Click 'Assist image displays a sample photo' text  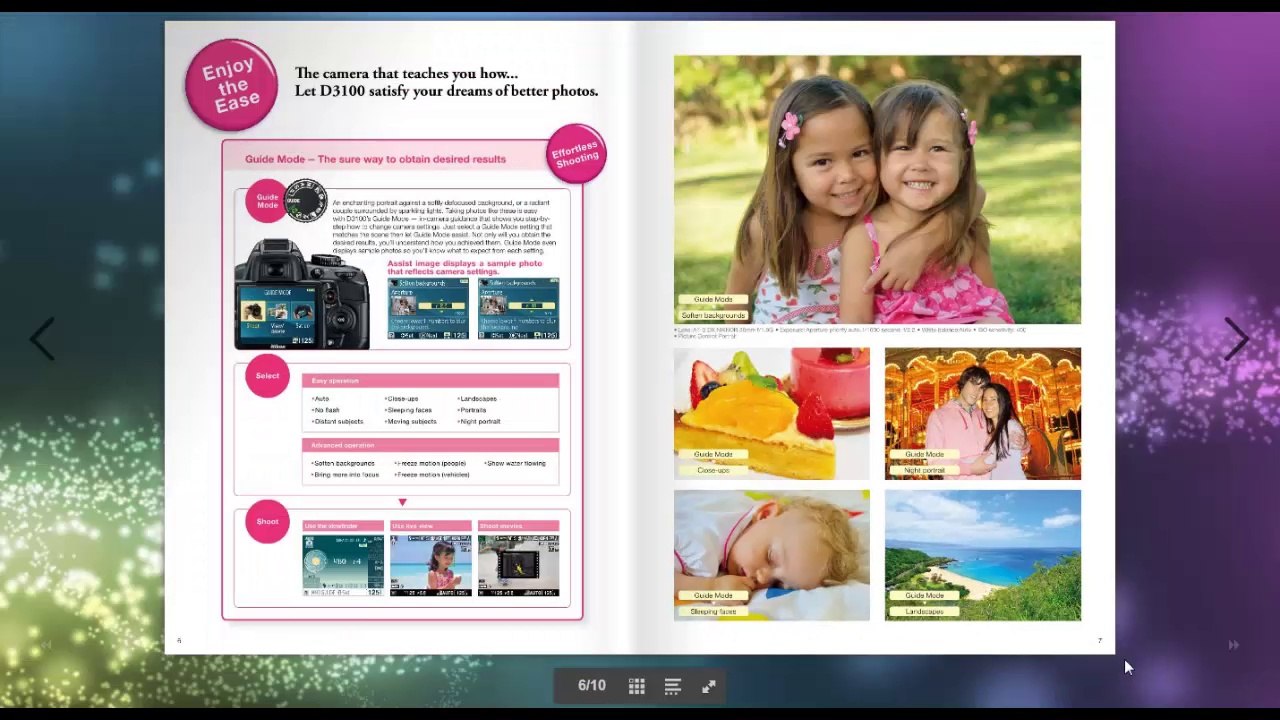pos(465,267)
